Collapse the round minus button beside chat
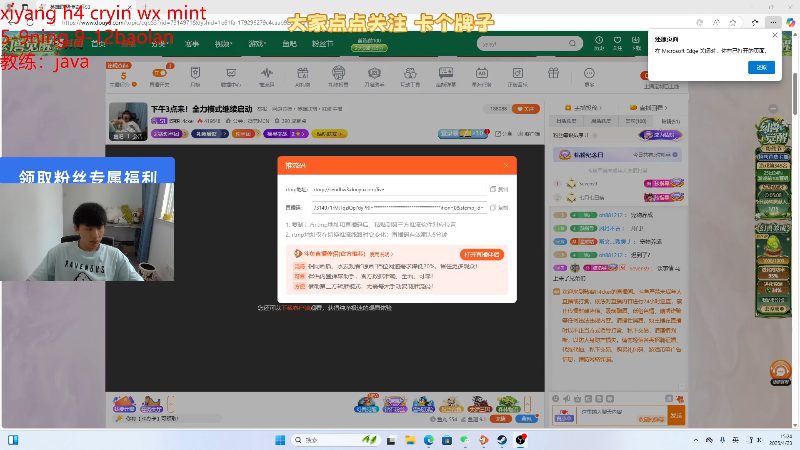Viewport: 800px width, 450px height. (773, 109)
